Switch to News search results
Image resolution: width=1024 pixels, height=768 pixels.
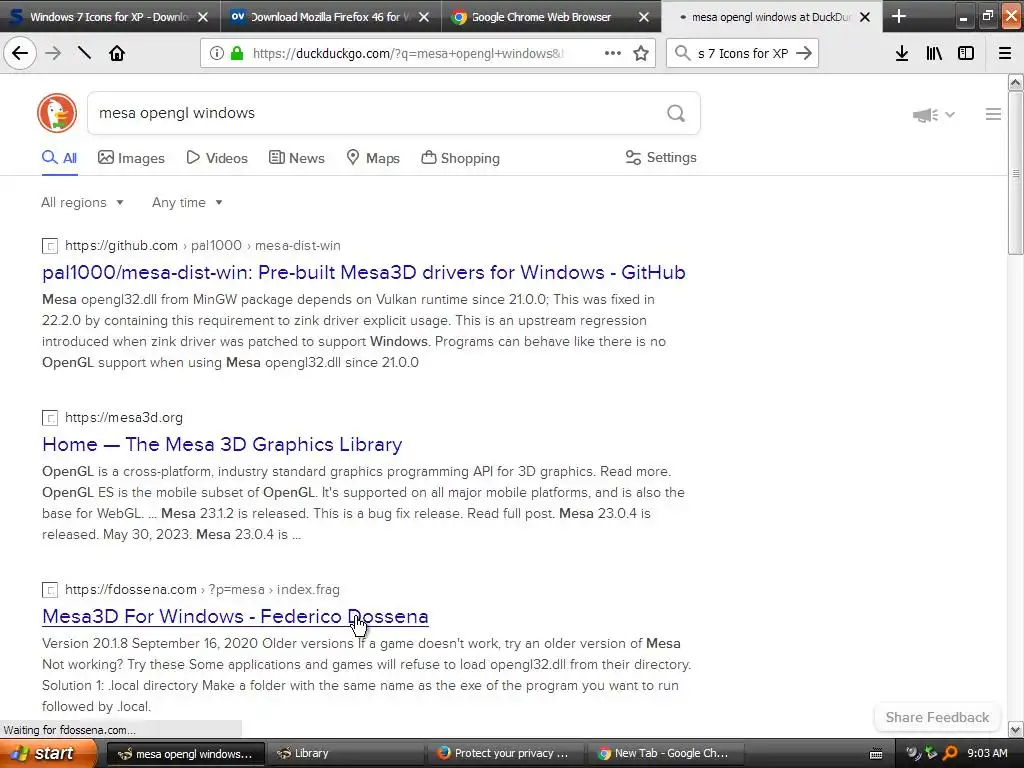pyautogui.click(x=297, y=158)
